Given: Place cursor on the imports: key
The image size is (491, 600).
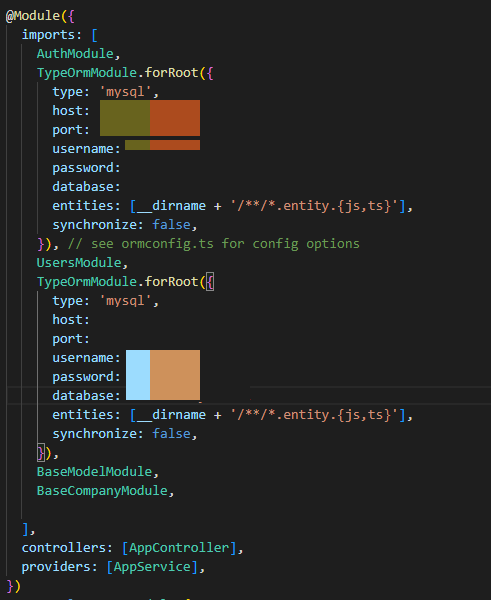Looking at the screenshot, I should [52, 35].
